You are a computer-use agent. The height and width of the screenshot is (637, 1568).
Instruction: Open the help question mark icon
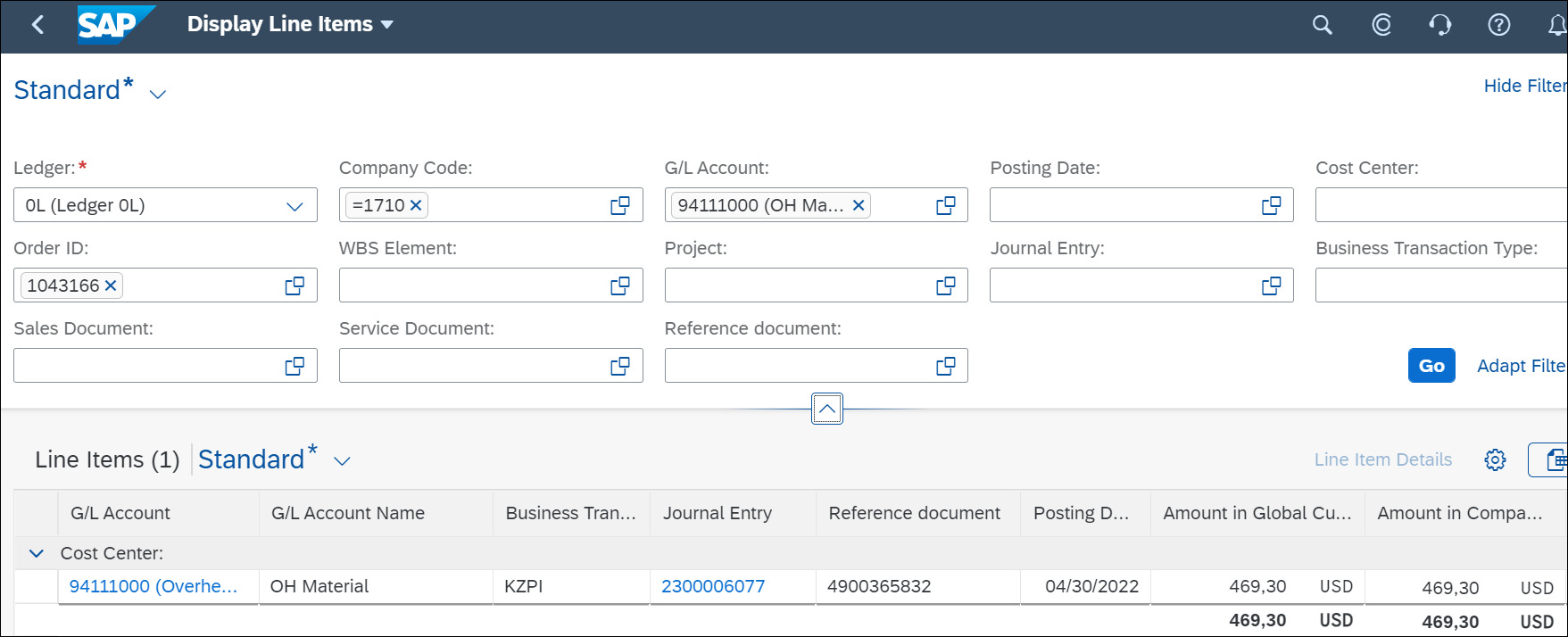pyautogui.click(x=1498, y=25)
